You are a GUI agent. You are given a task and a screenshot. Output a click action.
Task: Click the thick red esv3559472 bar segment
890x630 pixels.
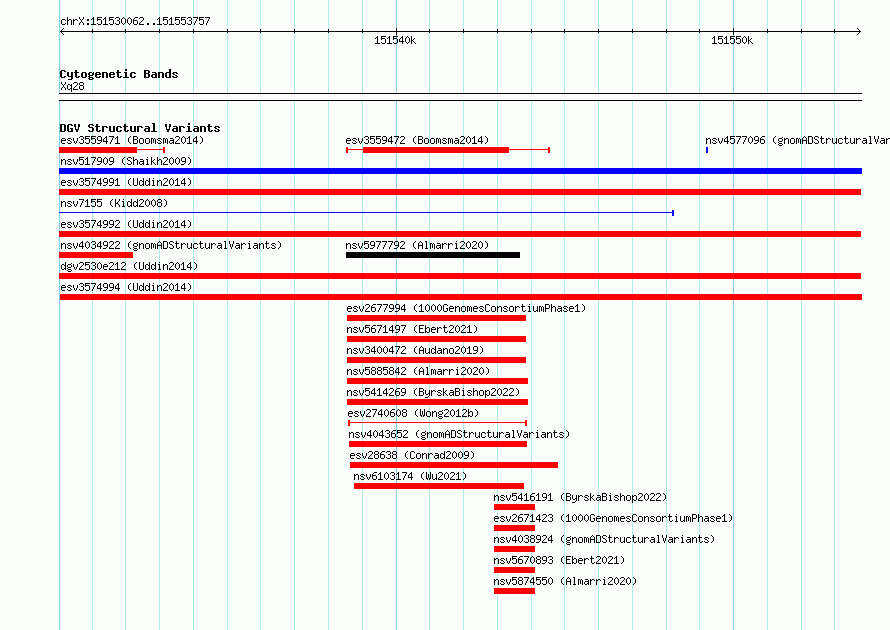tap(436, 150)
